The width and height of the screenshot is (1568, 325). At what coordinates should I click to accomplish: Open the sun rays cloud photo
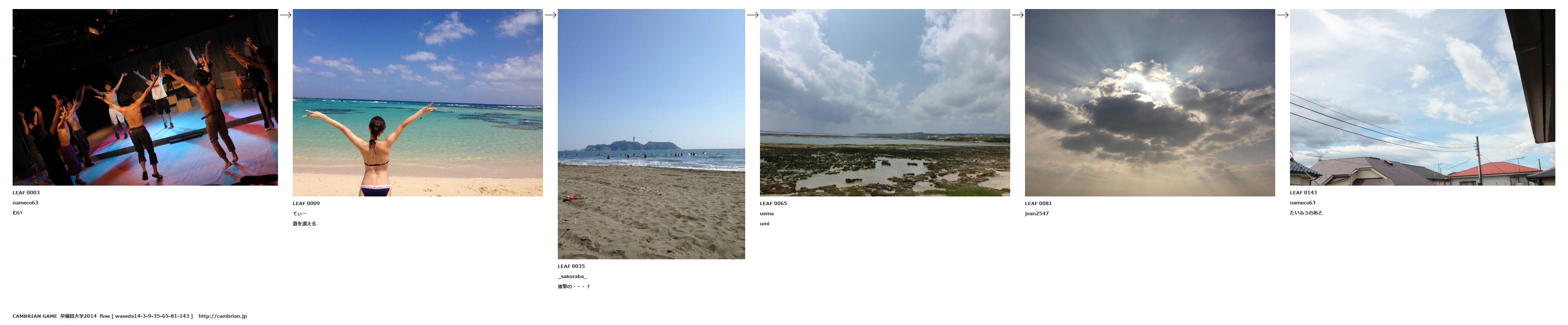pos(1150,103)
